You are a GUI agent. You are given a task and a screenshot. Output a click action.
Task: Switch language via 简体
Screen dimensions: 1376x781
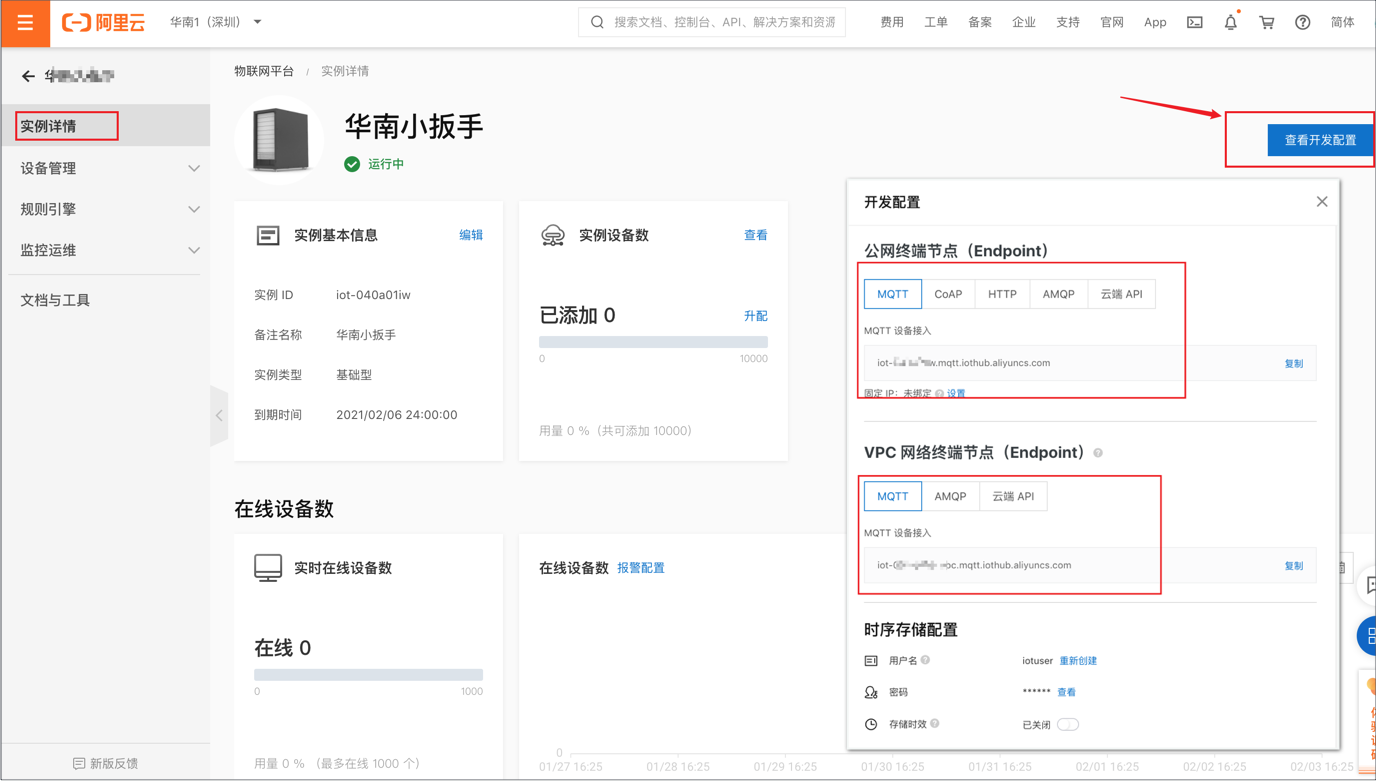coord(1343,22)
